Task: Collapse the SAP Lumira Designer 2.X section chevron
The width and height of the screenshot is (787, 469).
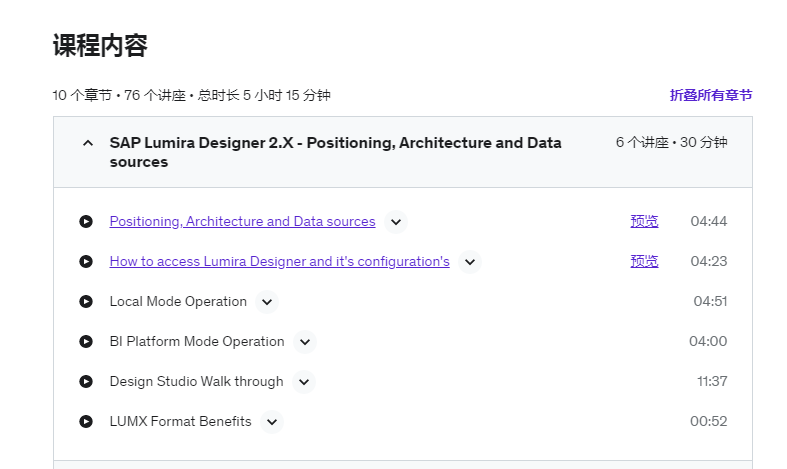Action: 88,143
